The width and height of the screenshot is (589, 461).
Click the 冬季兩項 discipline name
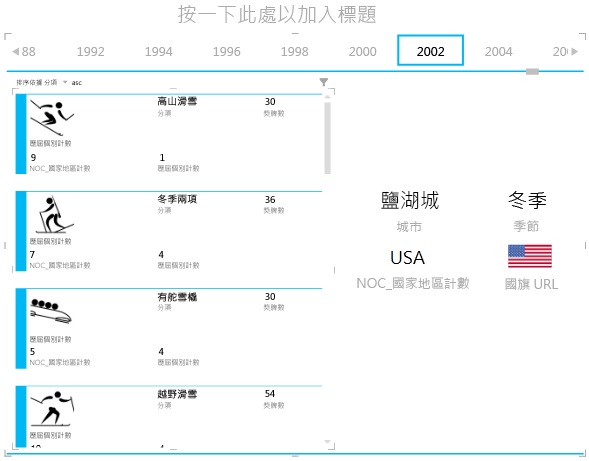tap(177, 199)
